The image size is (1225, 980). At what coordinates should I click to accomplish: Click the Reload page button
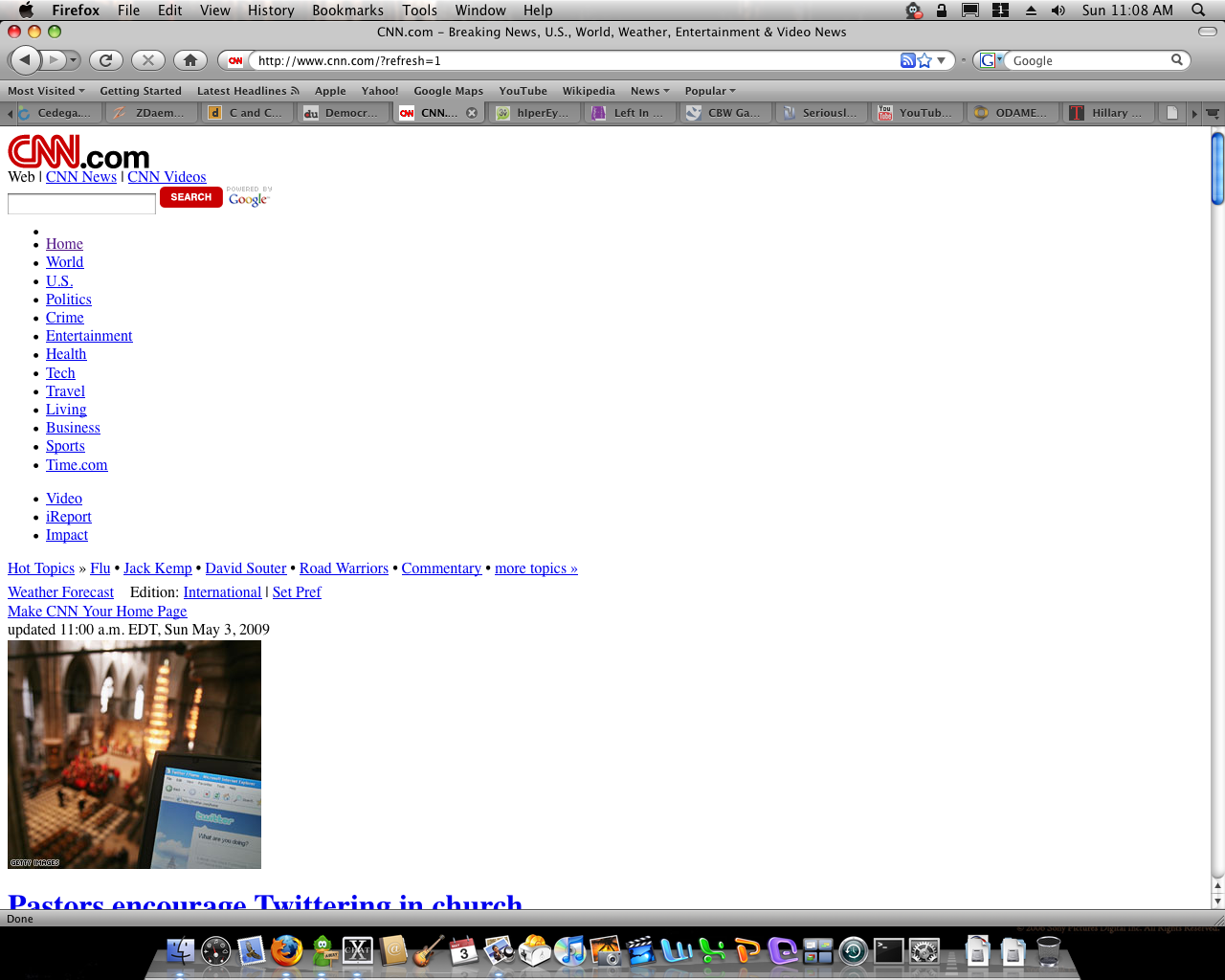[105, 60]
